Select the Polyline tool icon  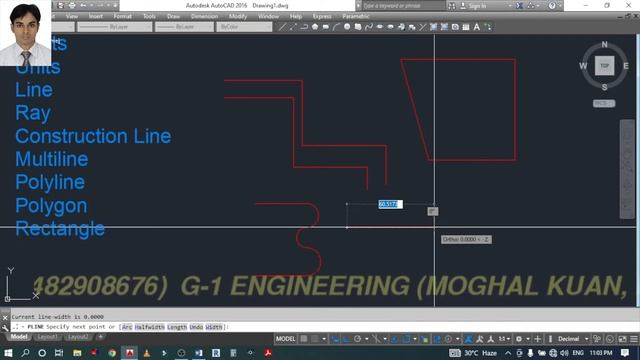coord(304,27)
